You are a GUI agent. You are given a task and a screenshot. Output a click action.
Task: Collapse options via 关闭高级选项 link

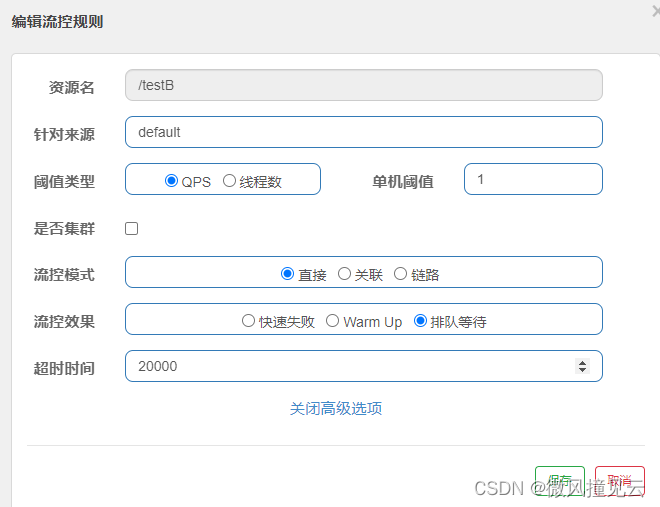(336, 409)
